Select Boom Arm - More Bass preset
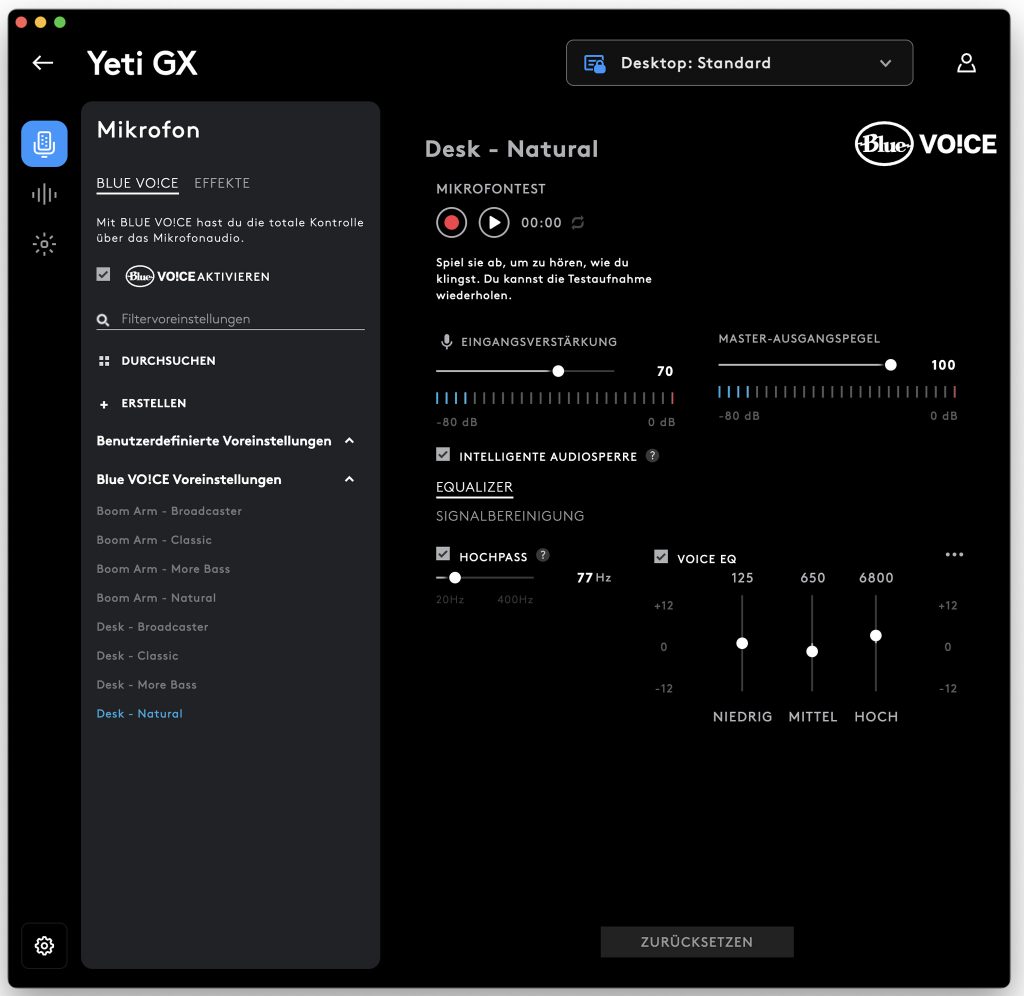 (x=163, y=569)
